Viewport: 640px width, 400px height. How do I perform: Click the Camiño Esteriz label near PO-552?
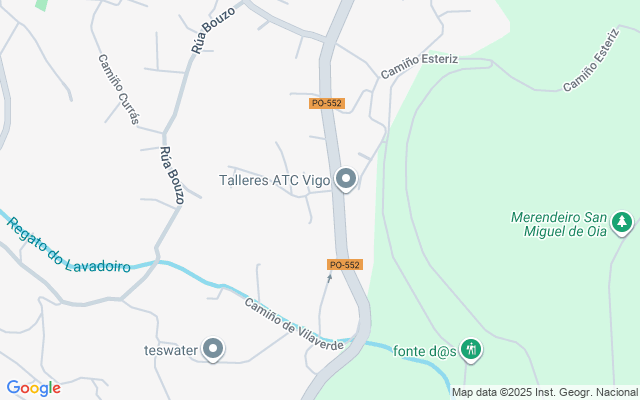419,66
